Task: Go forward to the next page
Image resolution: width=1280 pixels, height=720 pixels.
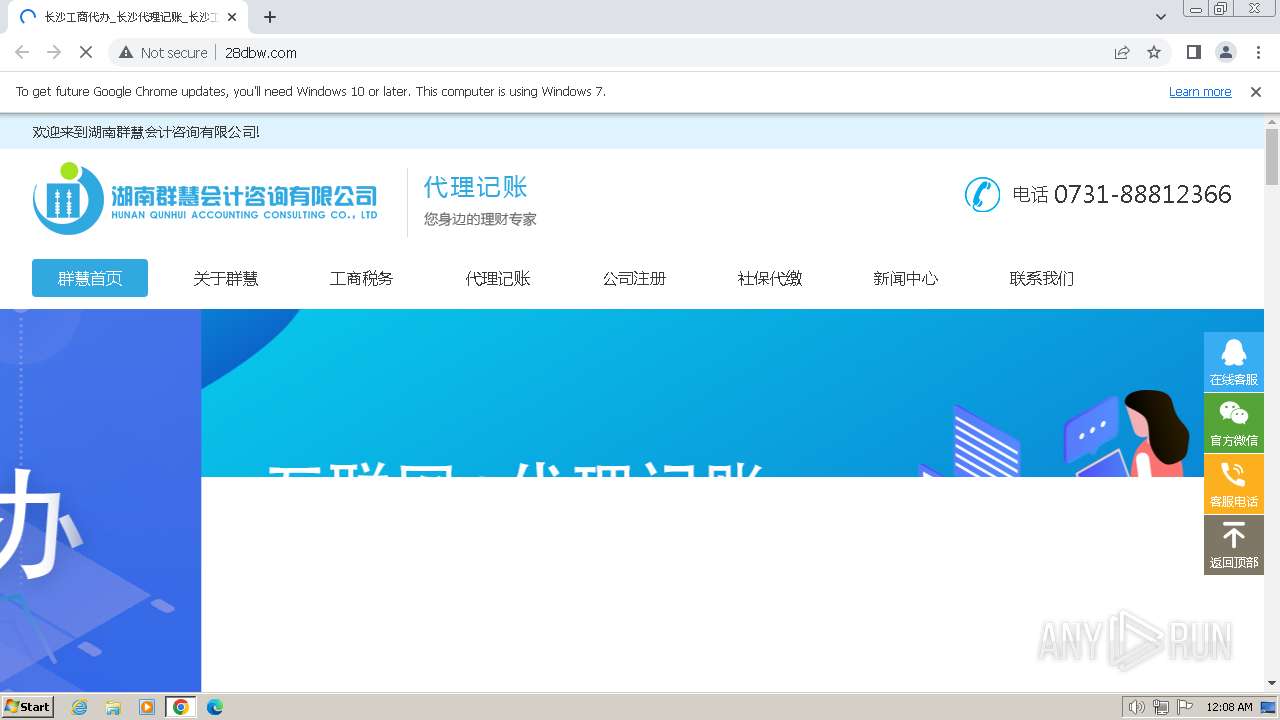Action: tap(54, 52)
